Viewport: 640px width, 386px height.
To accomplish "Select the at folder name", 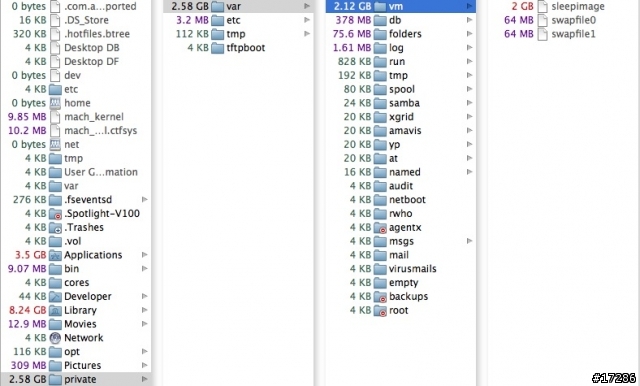I will point(393,158).
